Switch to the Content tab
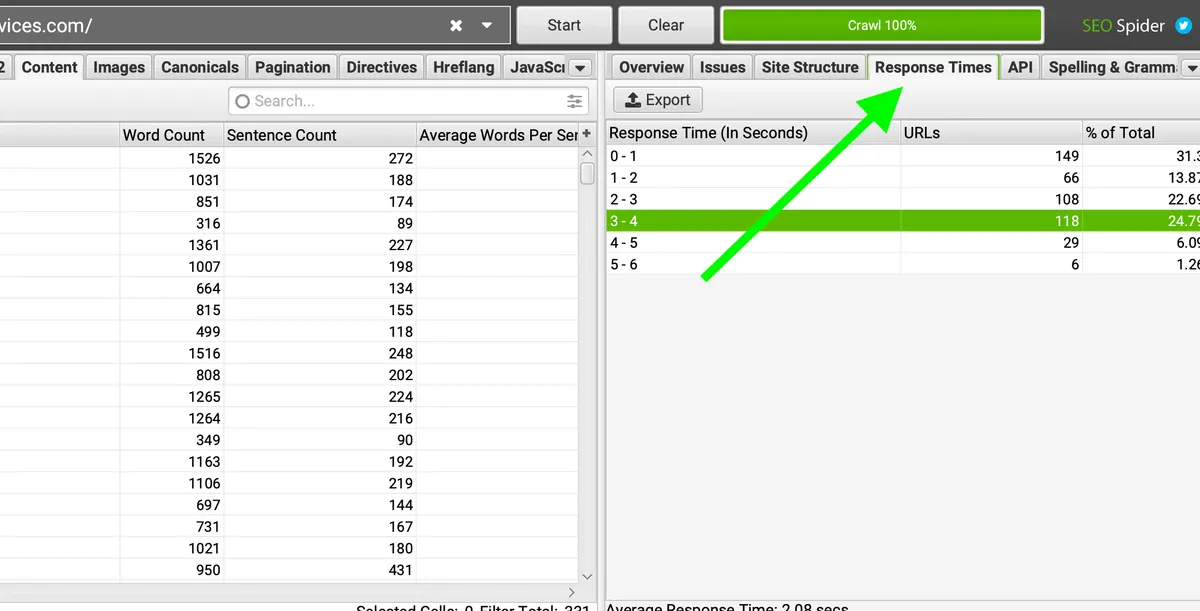1200x611 pixels. 49,67
